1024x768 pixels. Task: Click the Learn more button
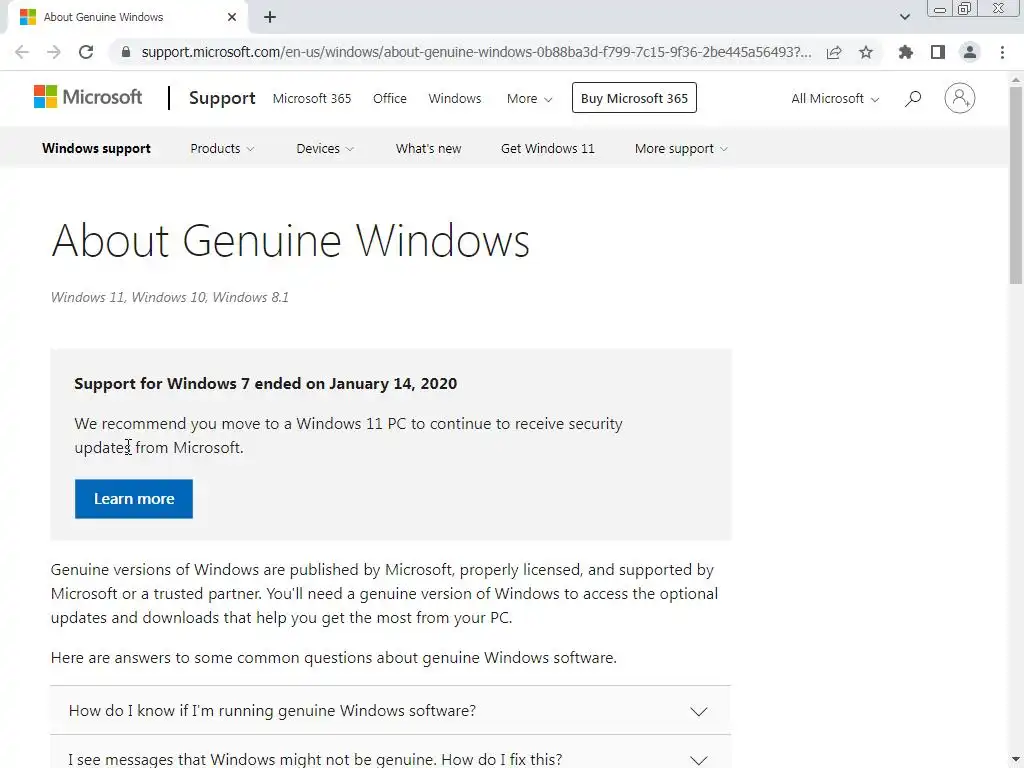(x=134, y=499)
